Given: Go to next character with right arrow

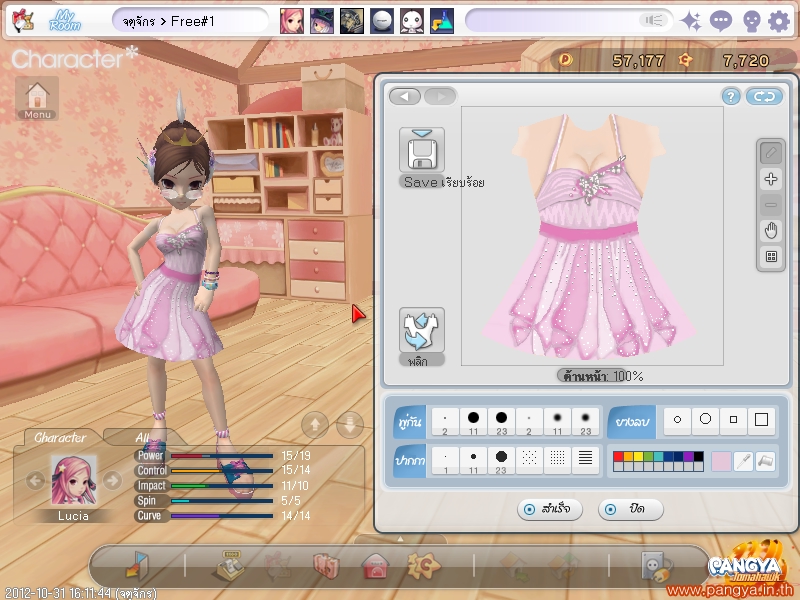Looking at the screenshot, I should pyautogui.click(x=112, y=480).
